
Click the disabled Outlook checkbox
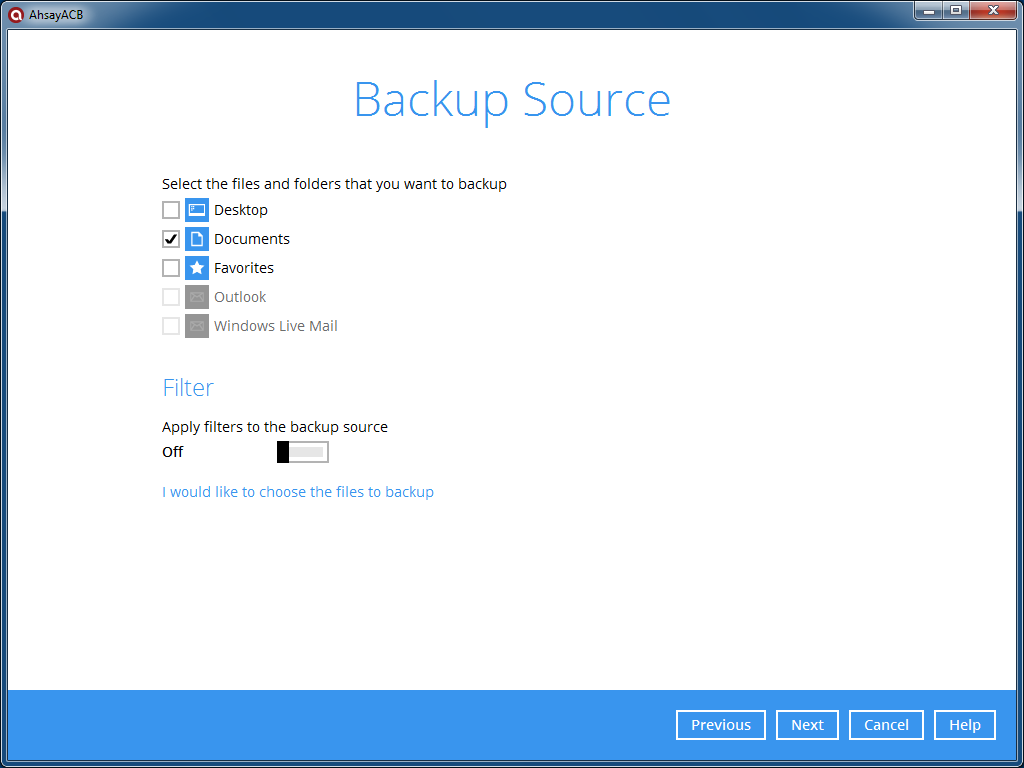point(171,297)
